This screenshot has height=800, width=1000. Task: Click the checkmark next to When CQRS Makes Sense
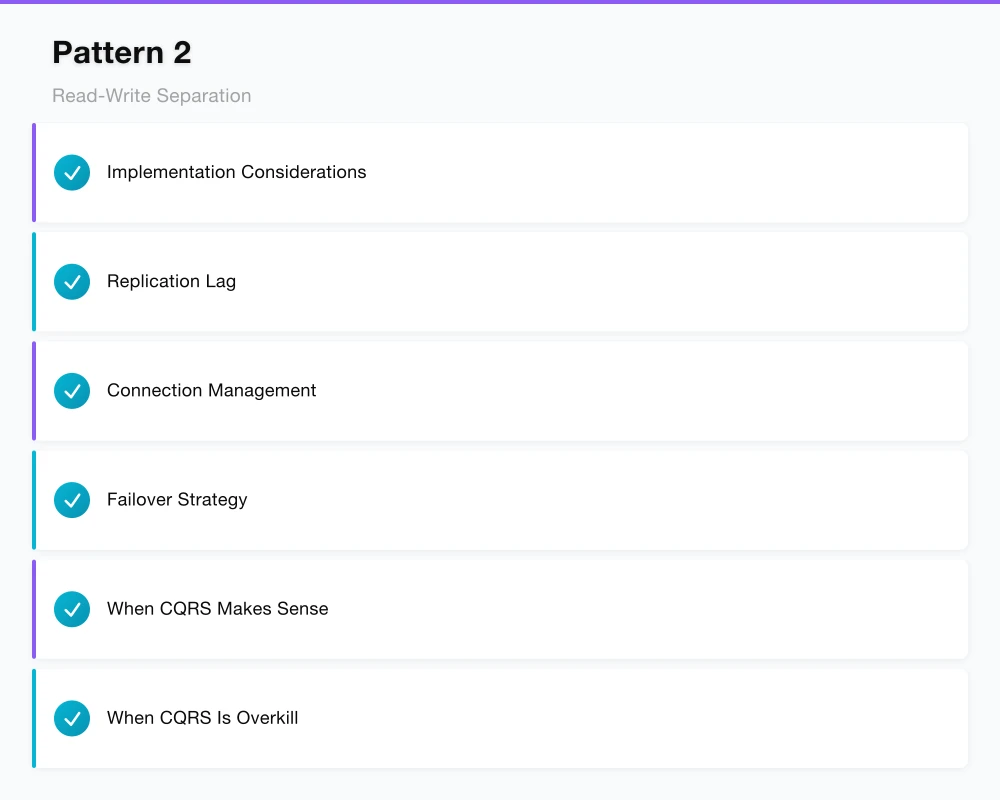click(72, 609)
